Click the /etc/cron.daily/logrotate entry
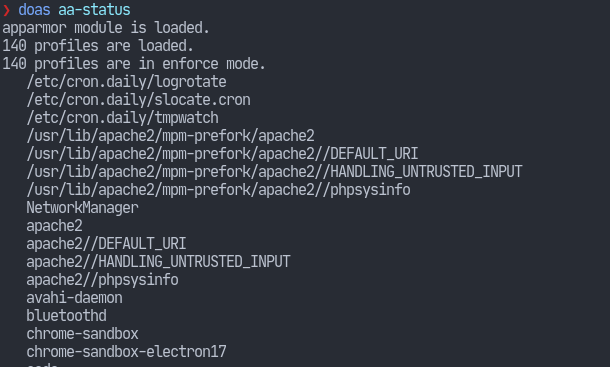The image size is (610, 367). (126, 82)
